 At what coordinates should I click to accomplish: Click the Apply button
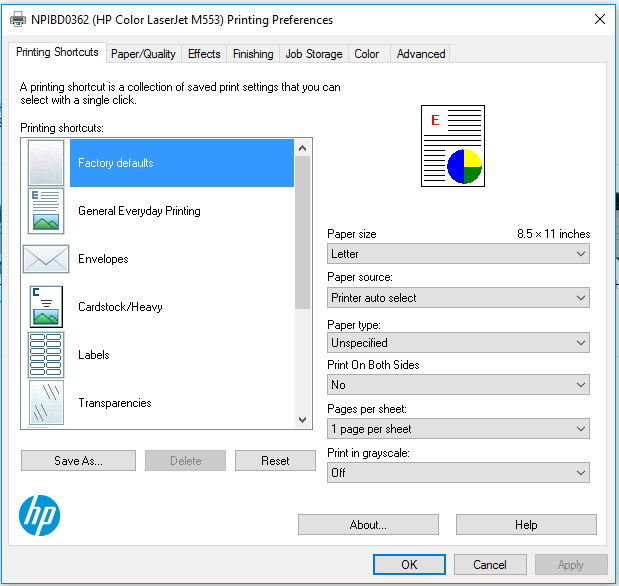tap(571, 565)
